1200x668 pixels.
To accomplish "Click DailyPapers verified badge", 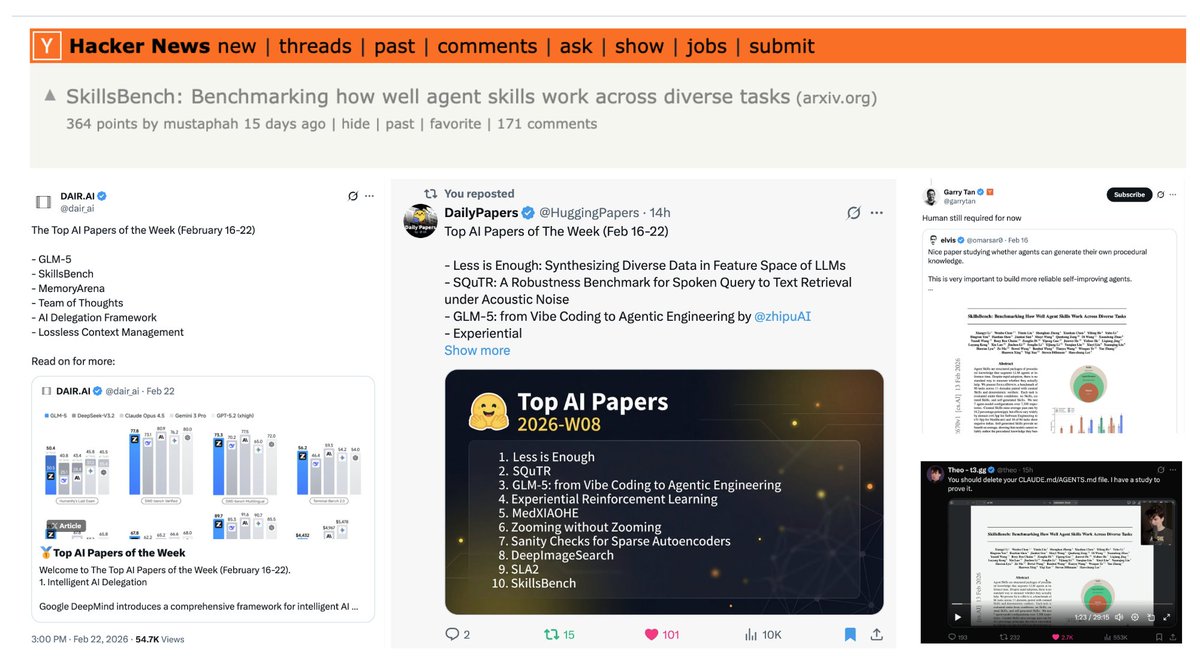I will click(526, 213).
